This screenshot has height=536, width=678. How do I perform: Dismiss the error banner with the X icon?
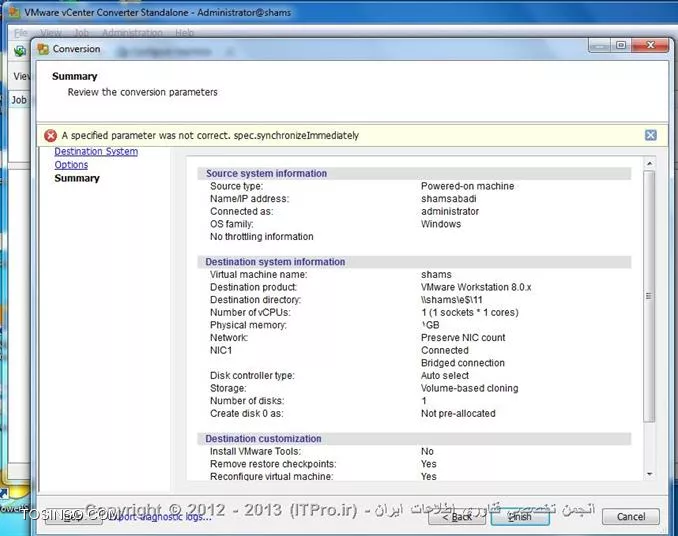650,135
